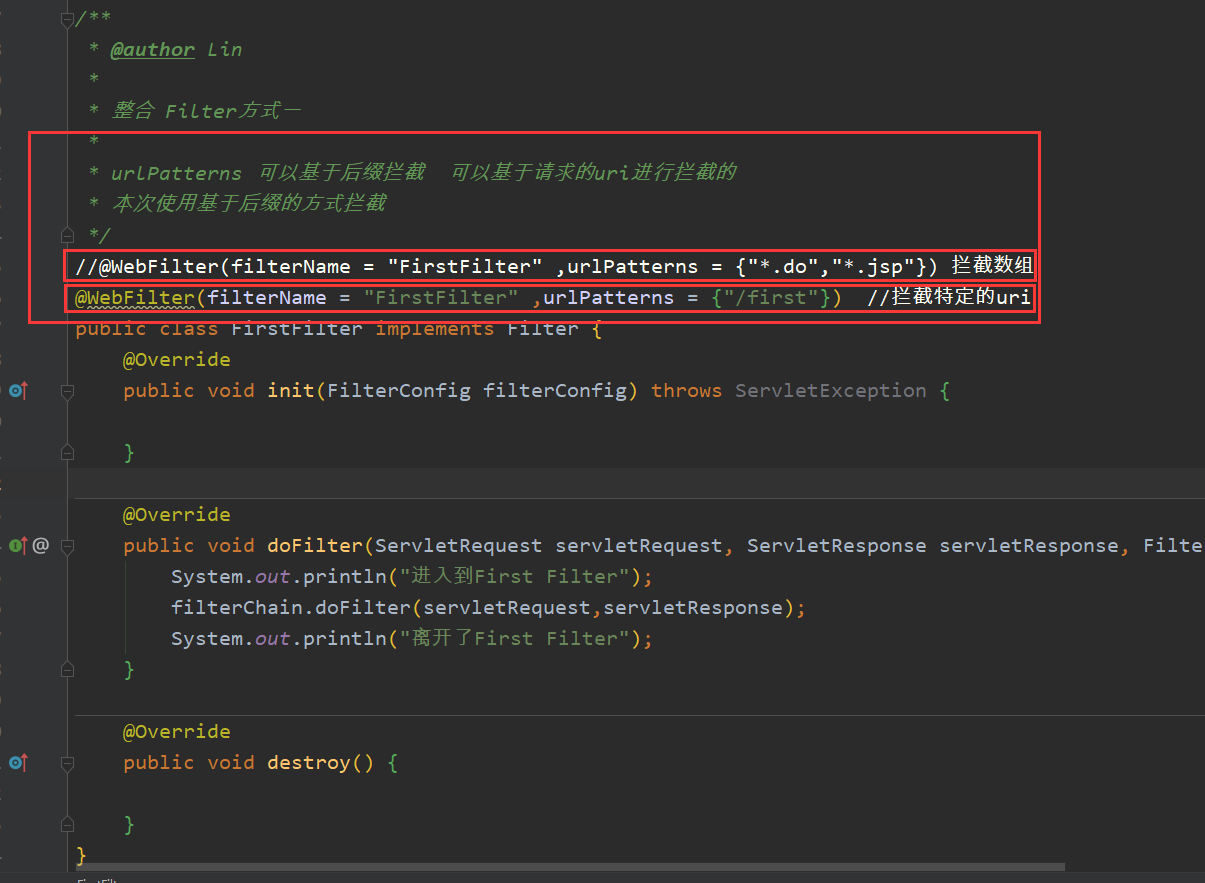
Task: Fold the destroy method at its signature line
Action: click(x=67, y=763)
